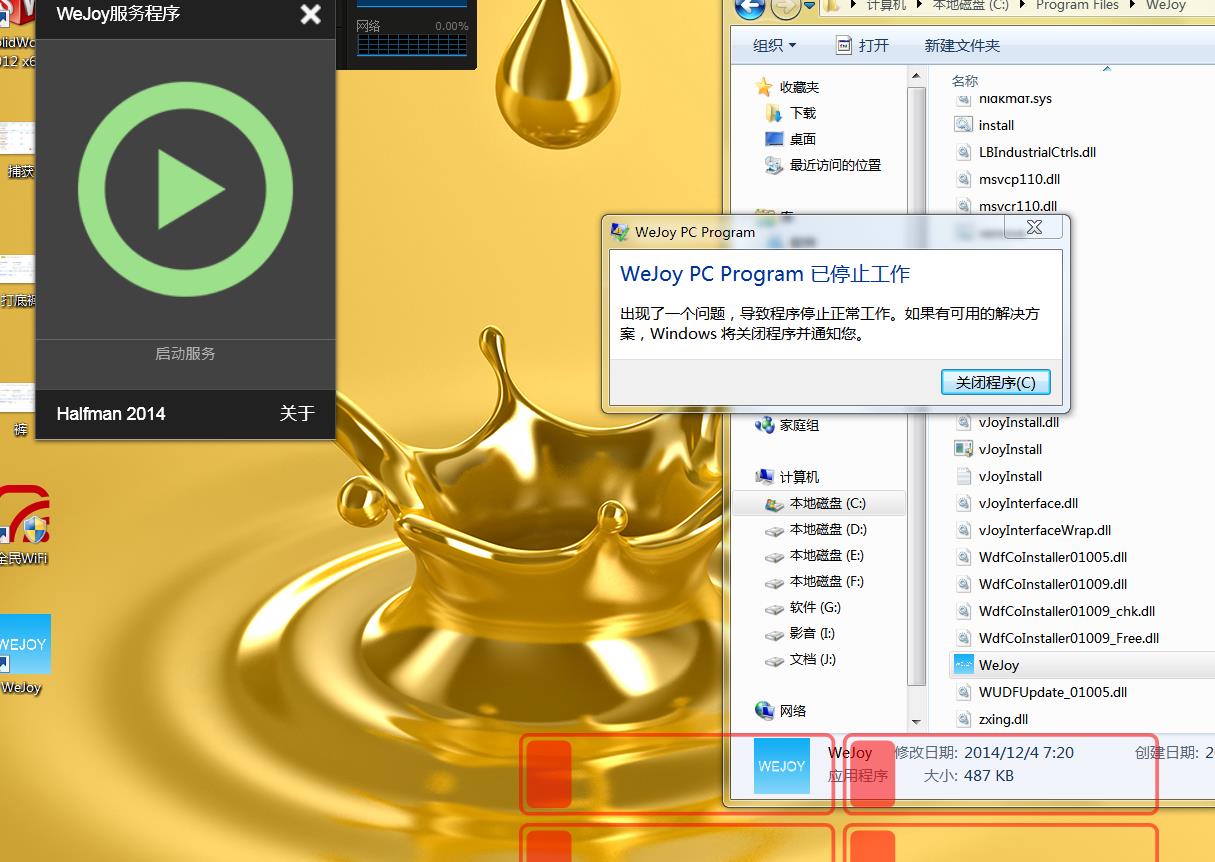Click 新建文件夹 in the Explorer toolbar
The width and height of the screenshot is (1215, 862).
(962, 46)
